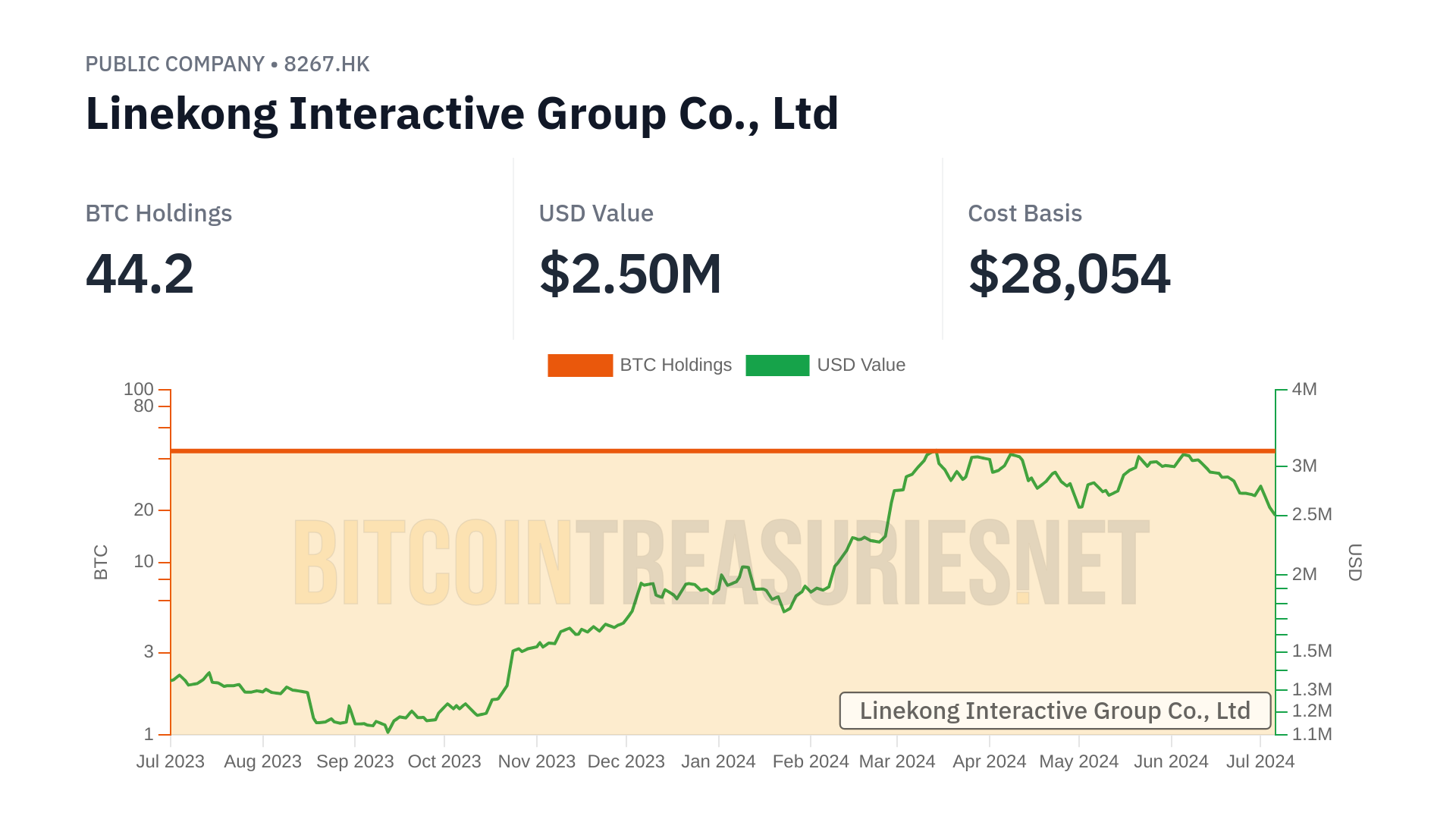This screenshot has width=1456, height=819.
Task: Click the PUBLIC COMPANY 8267.HK ticker text
Action: tap(227, 64)
